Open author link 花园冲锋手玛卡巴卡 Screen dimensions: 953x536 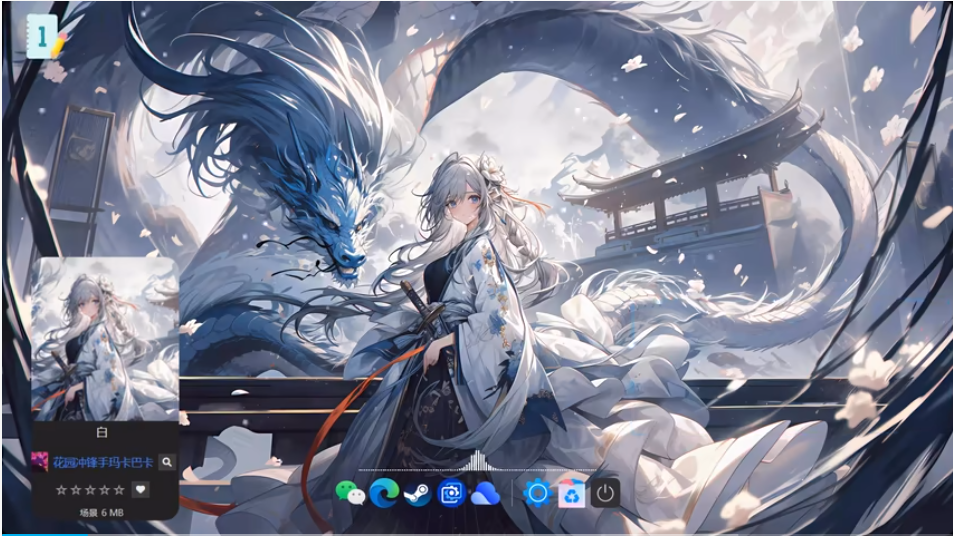103,462
